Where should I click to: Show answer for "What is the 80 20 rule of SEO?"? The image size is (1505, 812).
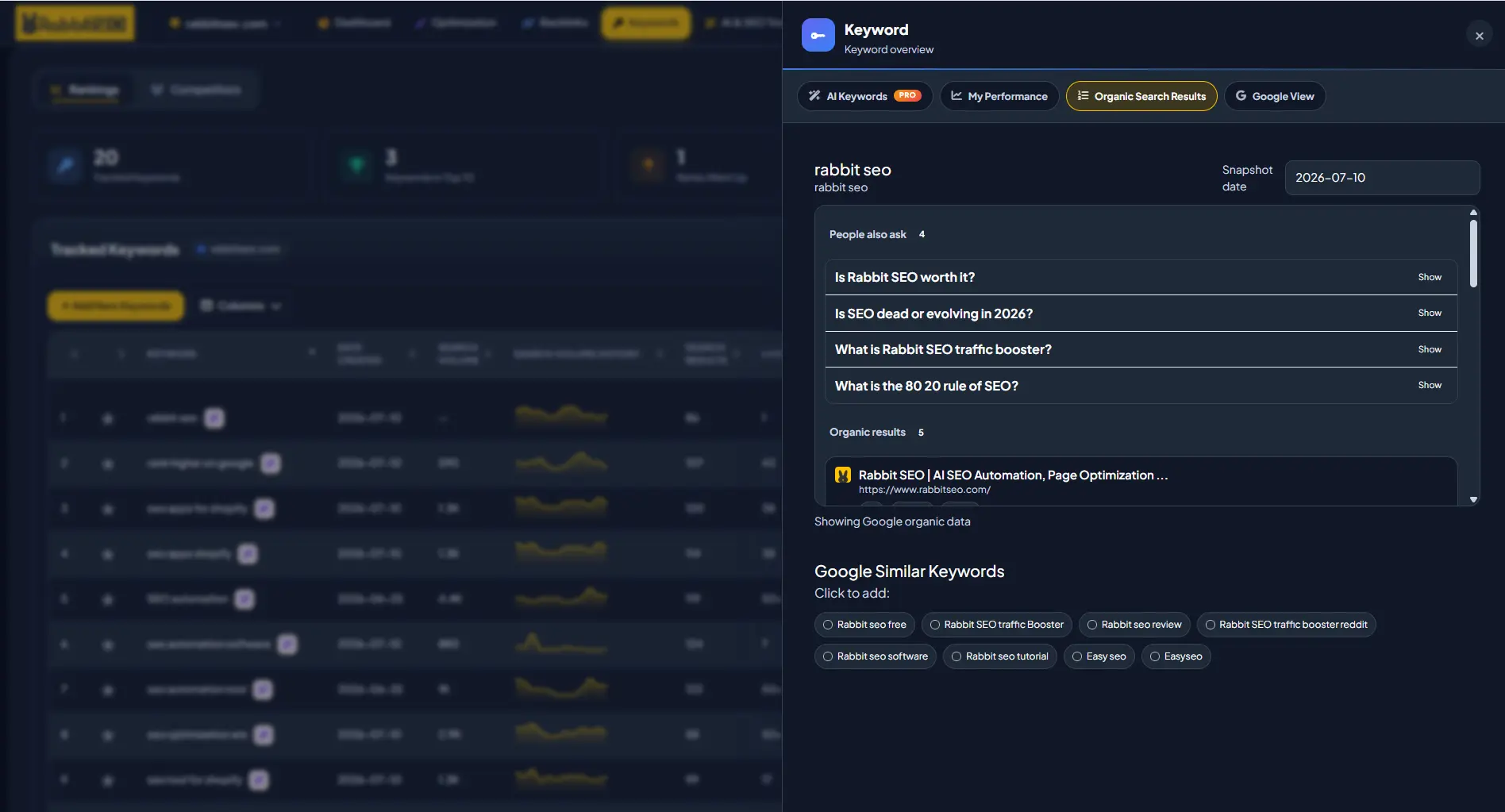pos(1430,385)
